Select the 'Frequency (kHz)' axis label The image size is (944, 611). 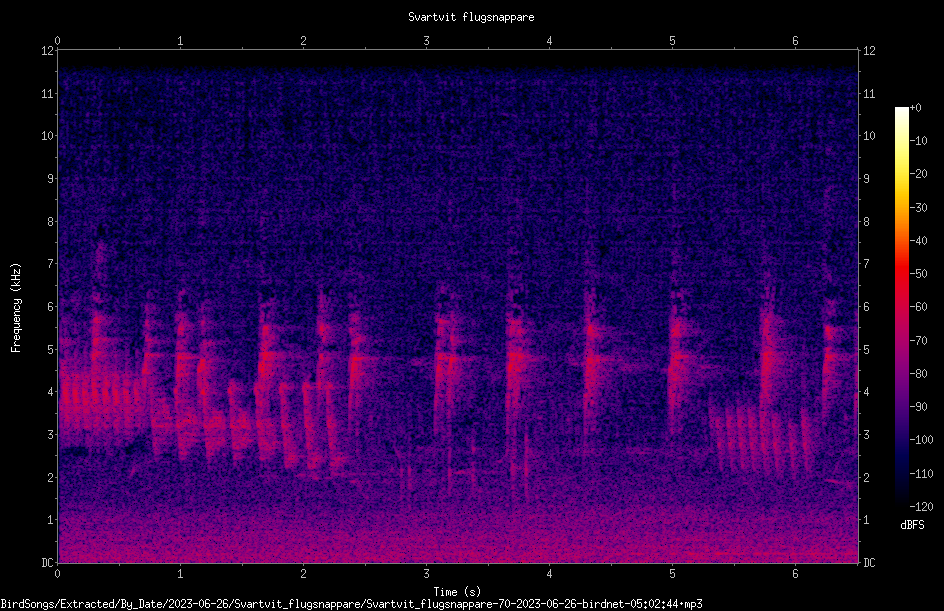point(16,308)
